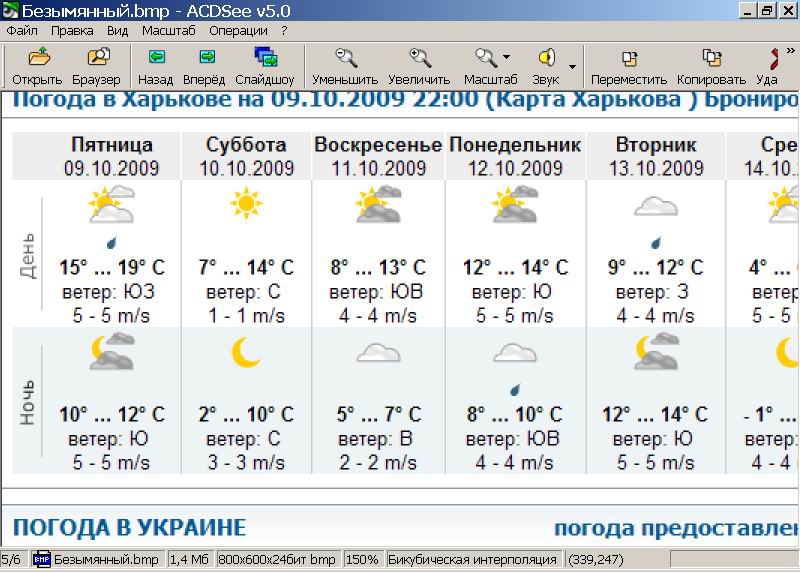This screenshot has width=800, height=572.
Task: Go to next image with Вперёд
Action: [x=205, y=66]
